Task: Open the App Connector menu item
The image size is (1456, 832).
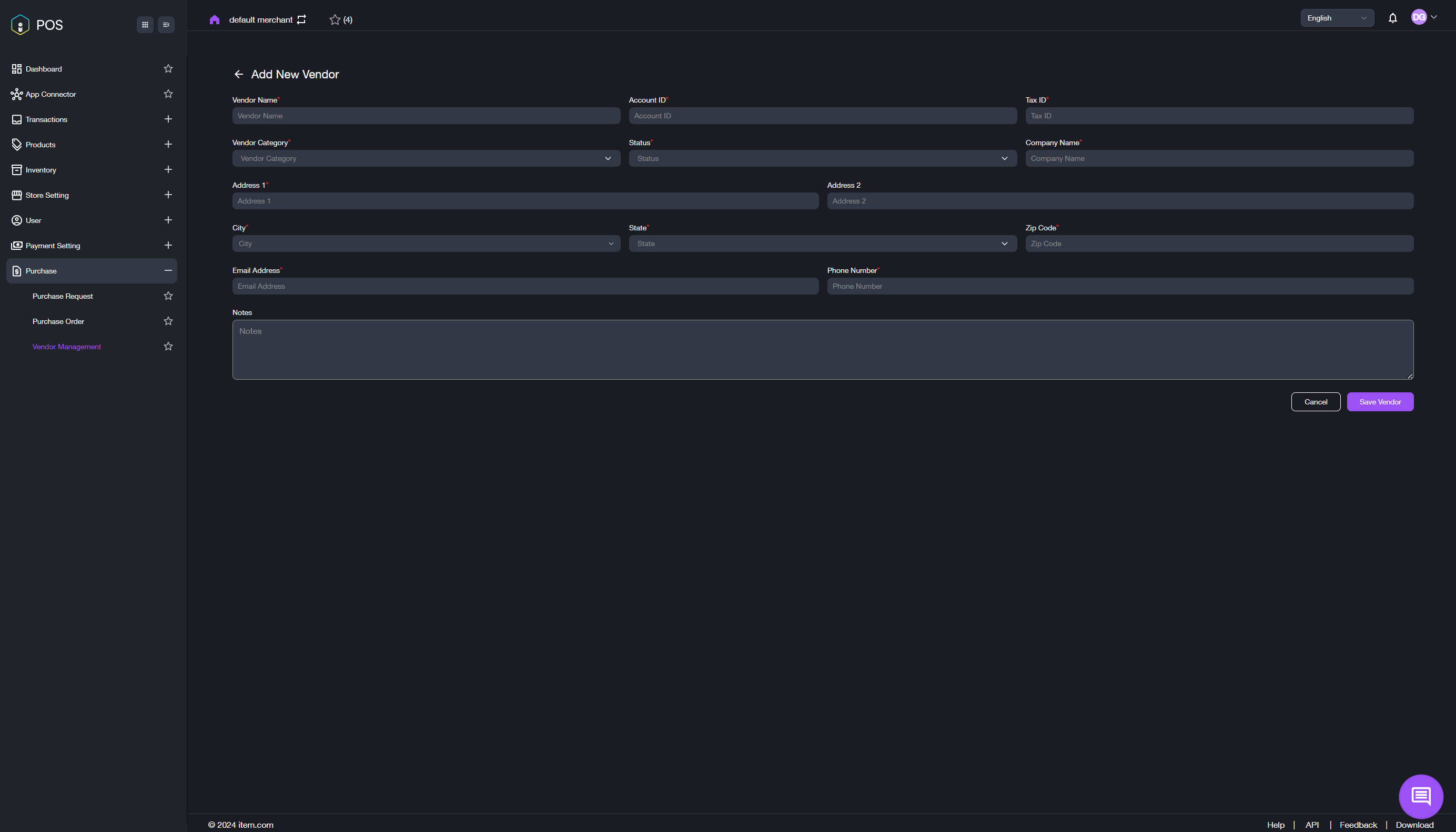Action: click(x=51, y=94)
